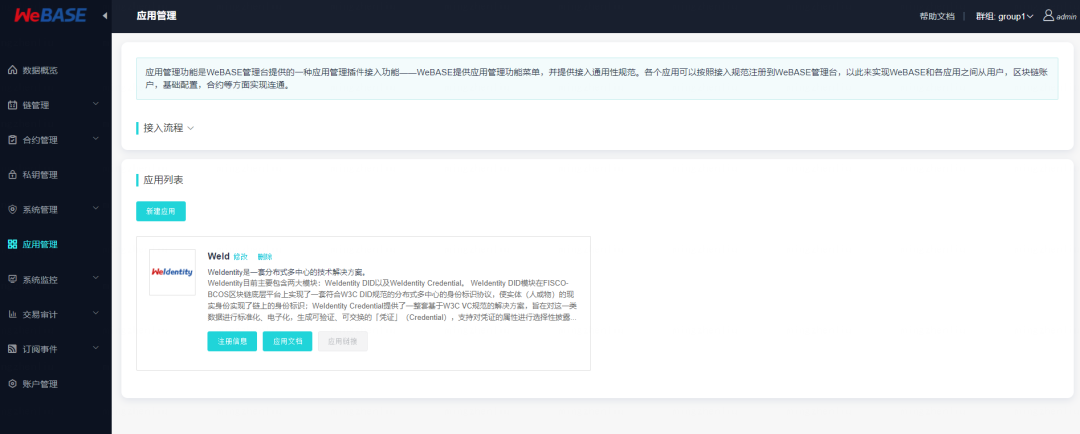Screen dimensions: 1080x434
Task: Expand 系统监控 submenu chevron
Action: (x=96, y=278)
